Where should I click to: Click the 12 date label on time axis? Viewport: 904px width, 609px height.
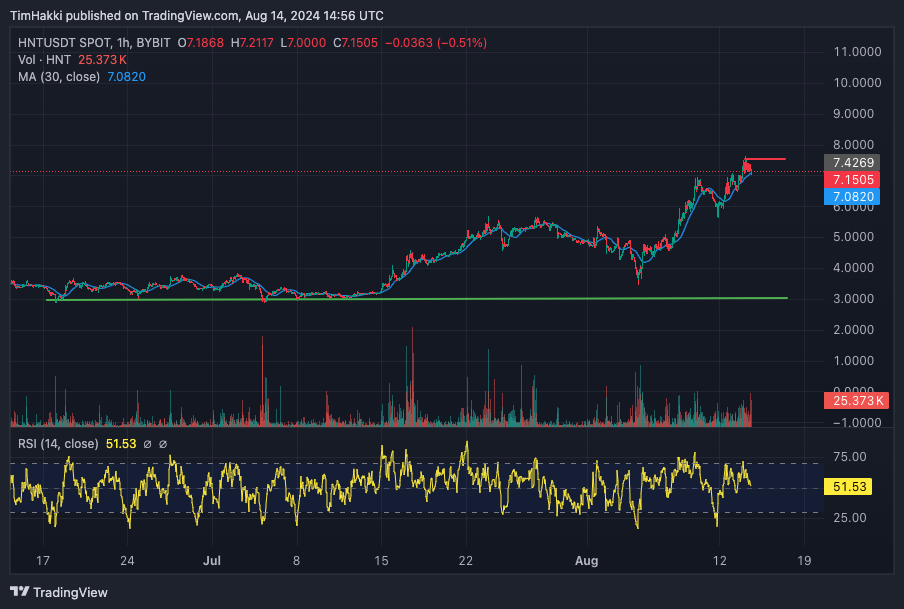[x=720, y=561]
